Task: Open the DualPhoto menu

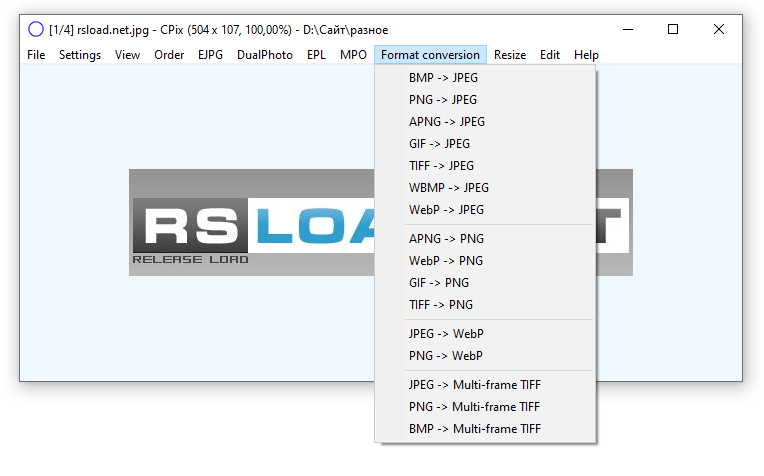Action: click(x=265, y=55)
